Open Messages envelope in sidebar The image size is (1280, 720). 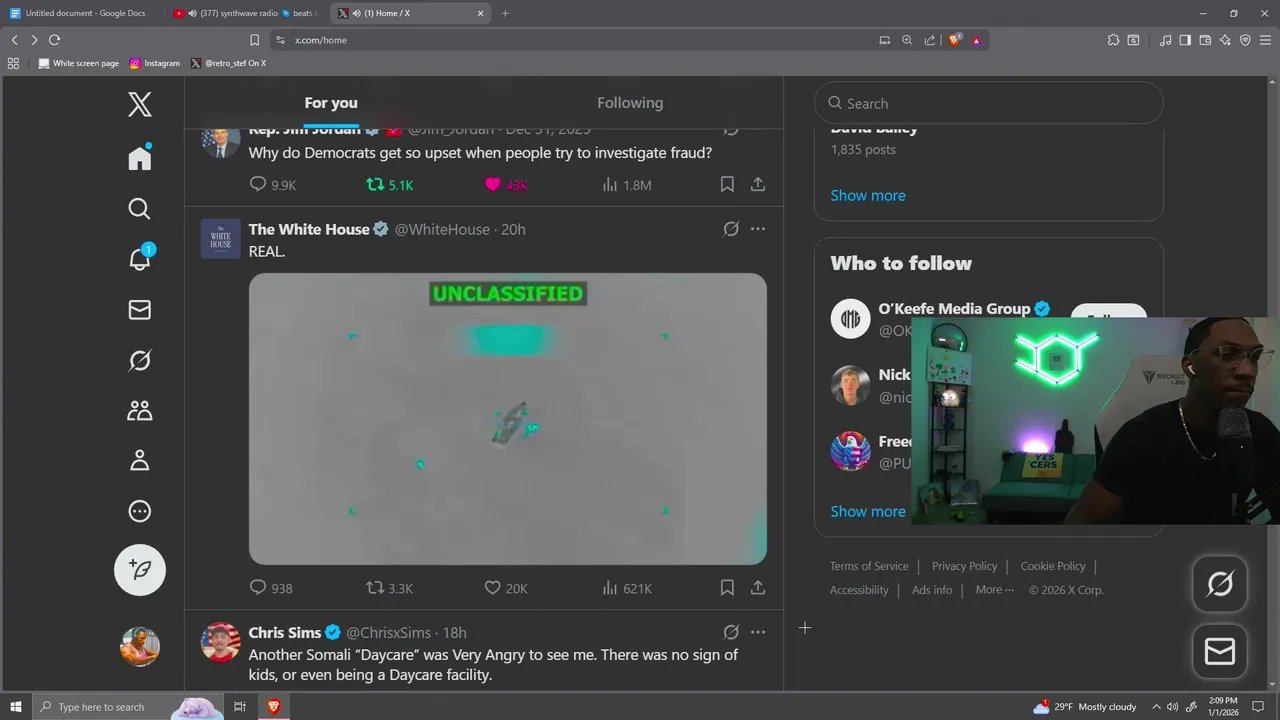[x=140, y=310]
